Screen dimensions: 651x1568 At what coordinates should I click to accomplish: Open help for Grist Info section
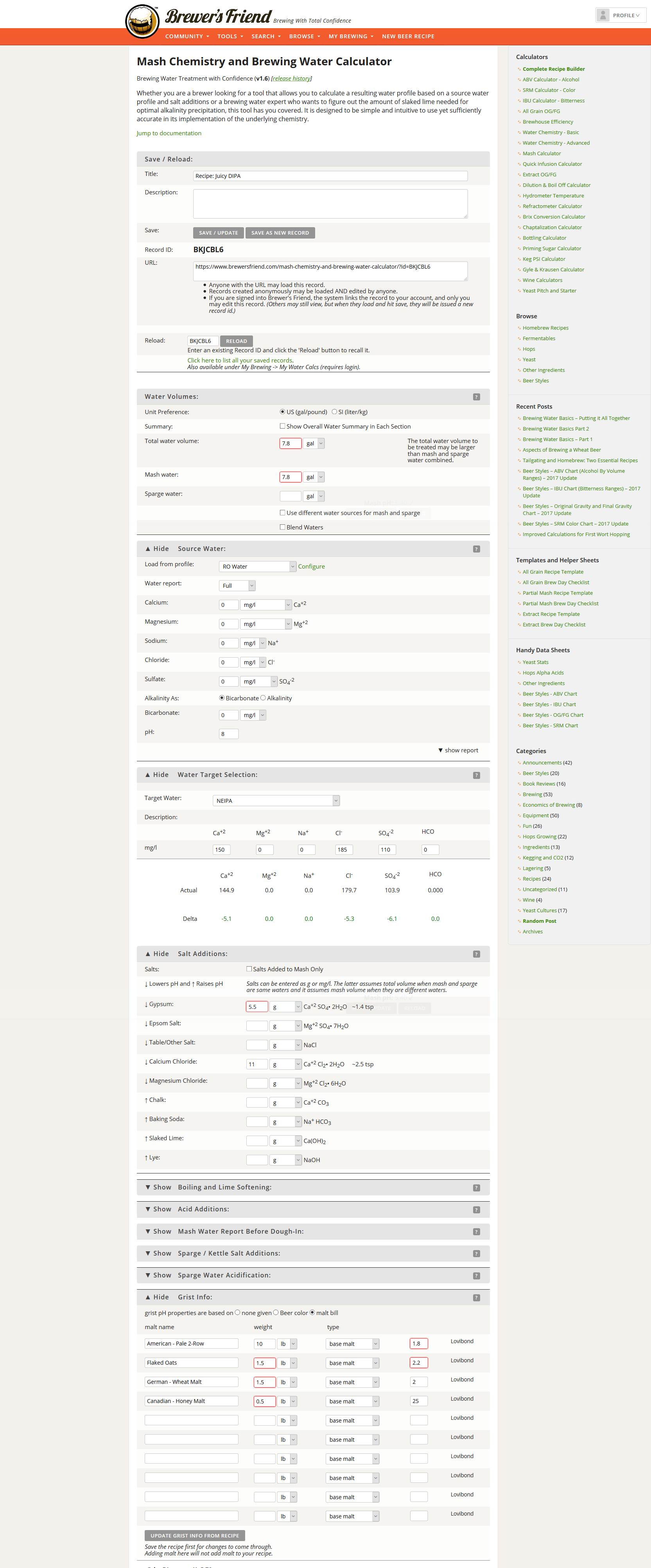click(476, 1297)
